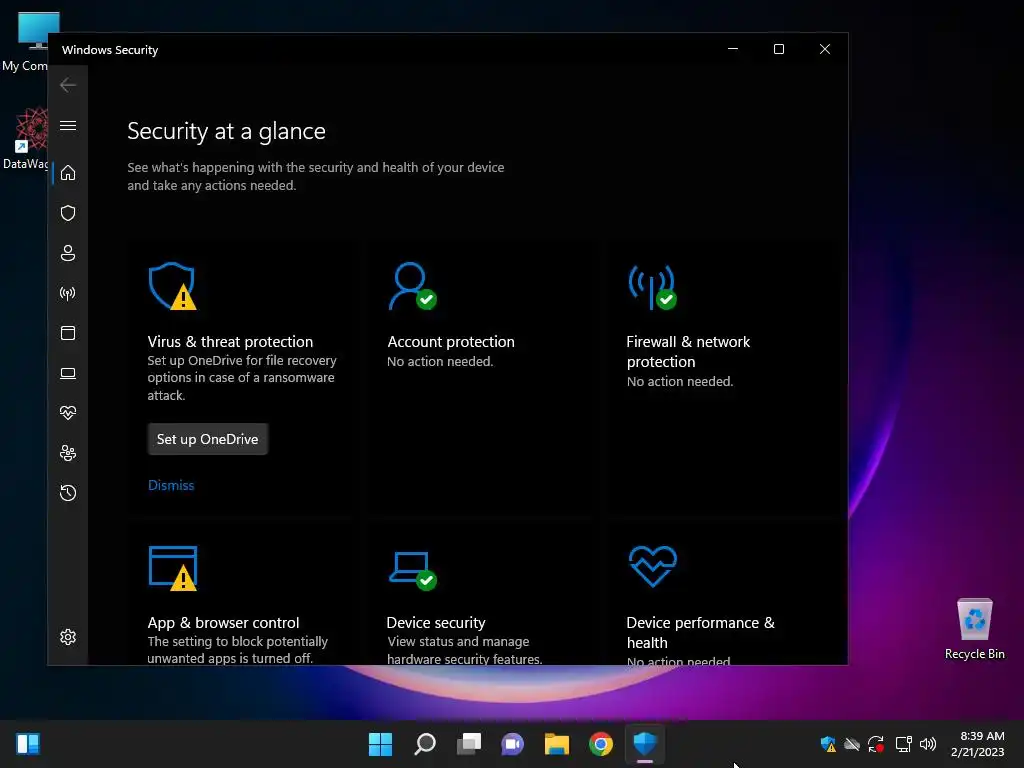Open Virus & threat protection heading
The width and height of the screenshot is (1024, 768).
click(x=230, y=342)
